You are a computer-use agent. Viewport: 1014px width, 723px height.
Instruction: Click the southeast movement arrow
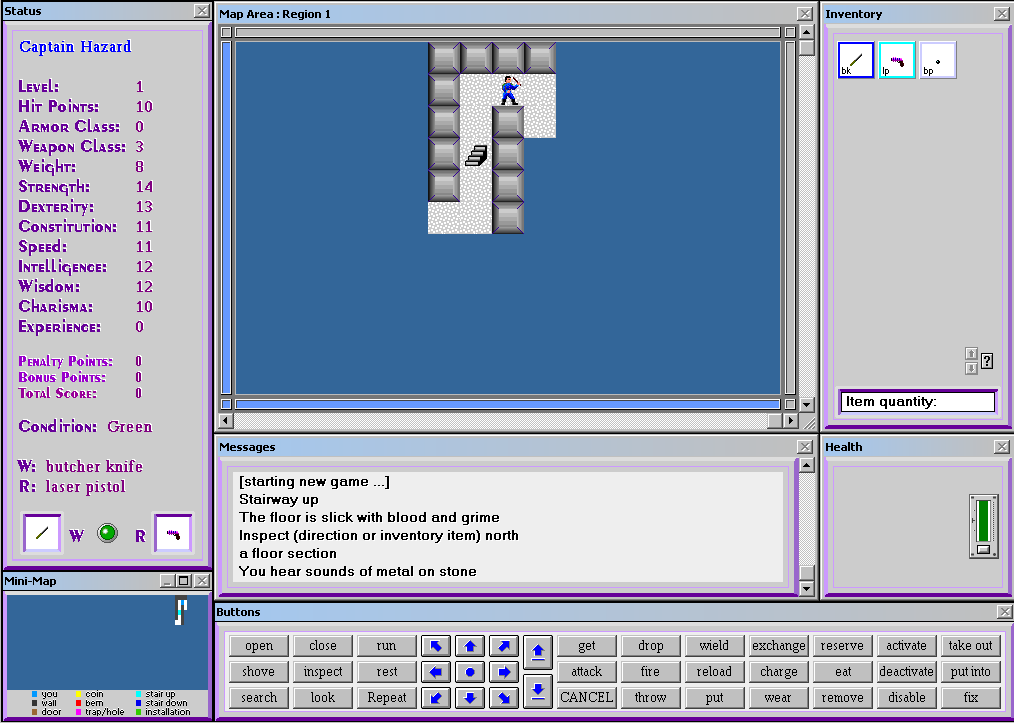(x=504, y=698)
